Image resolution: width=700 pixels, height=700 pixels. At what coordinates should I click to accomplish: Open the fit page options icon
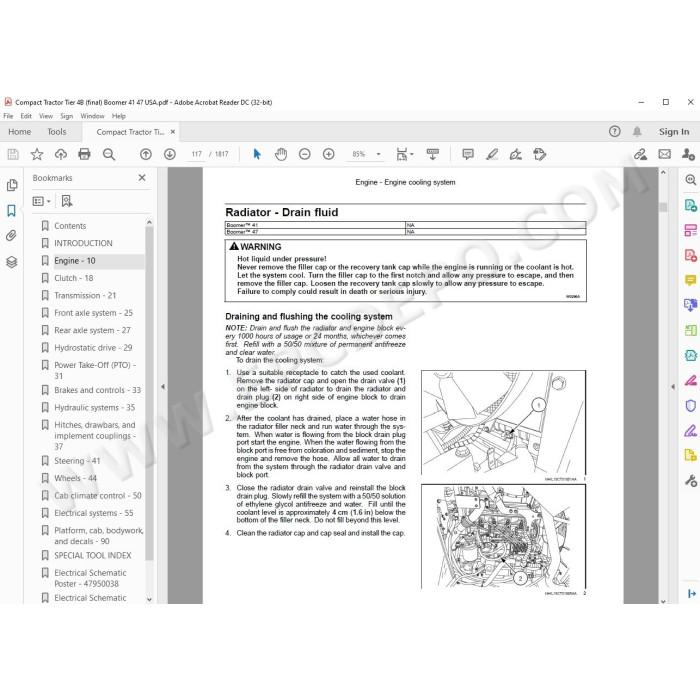[x=404, y=154]
